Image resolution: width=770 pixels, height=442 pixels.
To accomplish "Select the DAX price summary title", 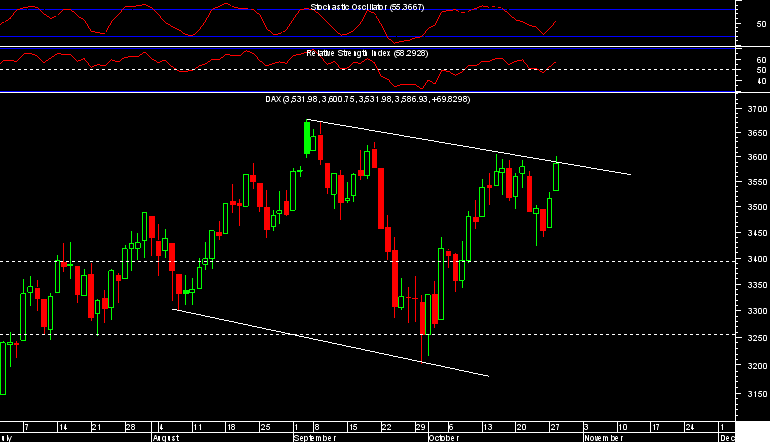I will pos(367,99).
